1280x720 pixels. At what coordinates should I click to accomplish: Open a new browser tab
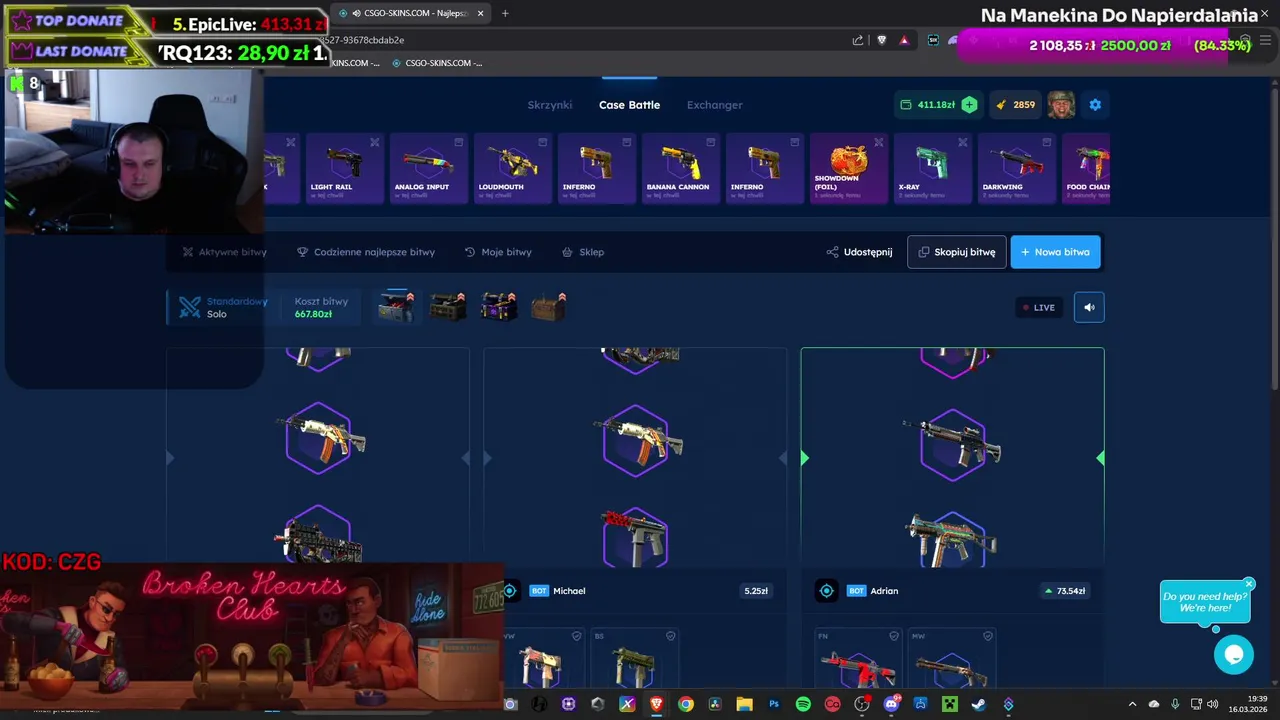point(505,13)
